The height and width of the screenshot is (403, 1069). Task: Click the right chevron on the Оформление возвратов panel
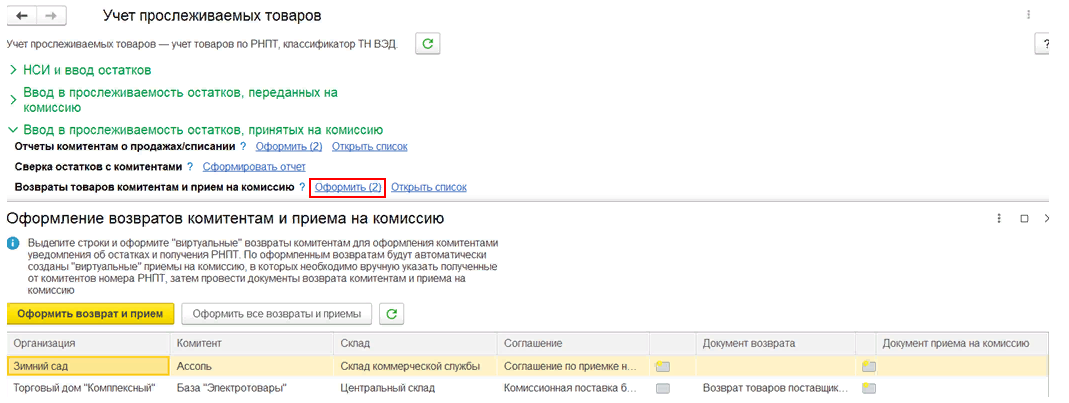(1046, 218)
